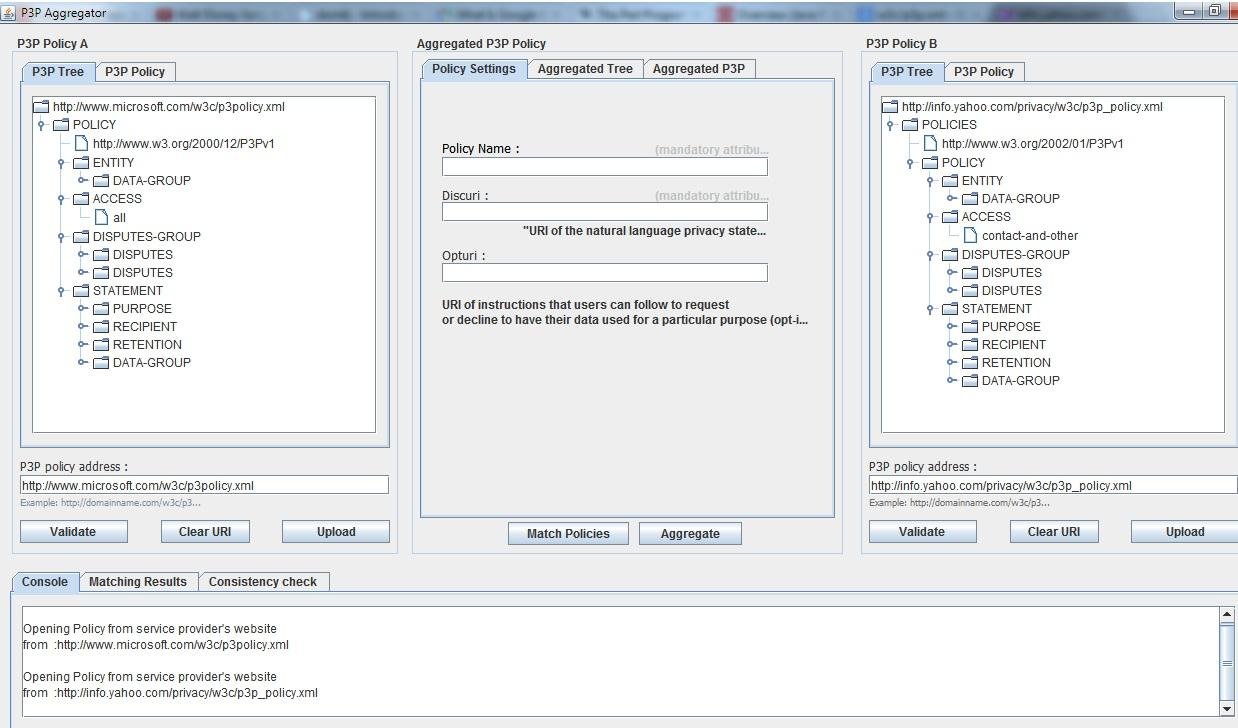The width and height of the screenshot is (1238, 728).
Task: Select root folder icon of microsoft p3policy.xml
Action: pos(41,107)
